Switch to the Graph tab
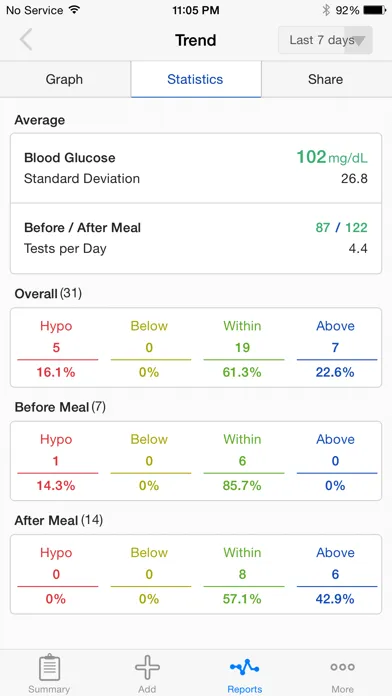Screen dimensions: 392x696 (x=64, y=79)
